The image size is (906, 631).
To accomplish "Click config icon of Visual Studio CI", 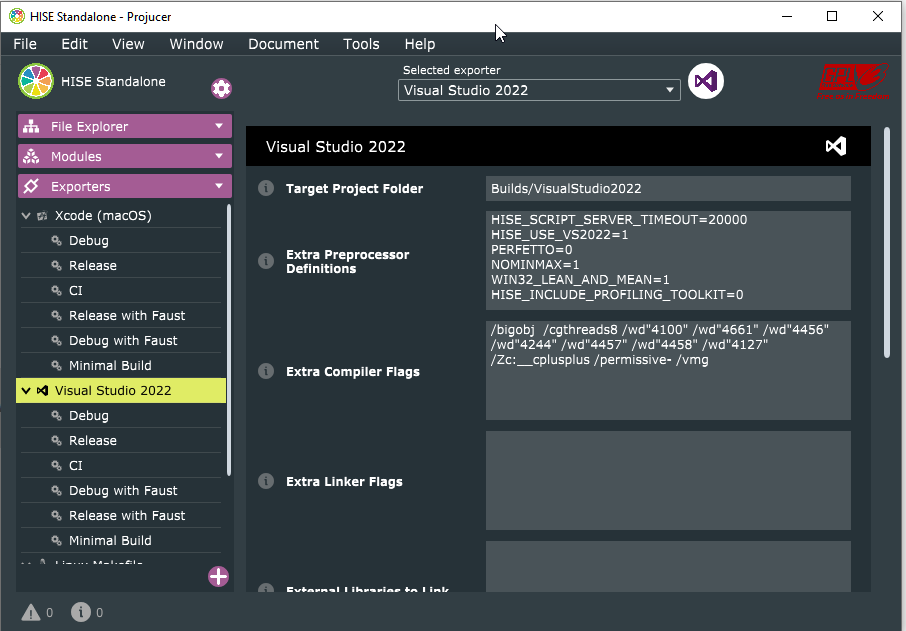I will coord(57,466).
